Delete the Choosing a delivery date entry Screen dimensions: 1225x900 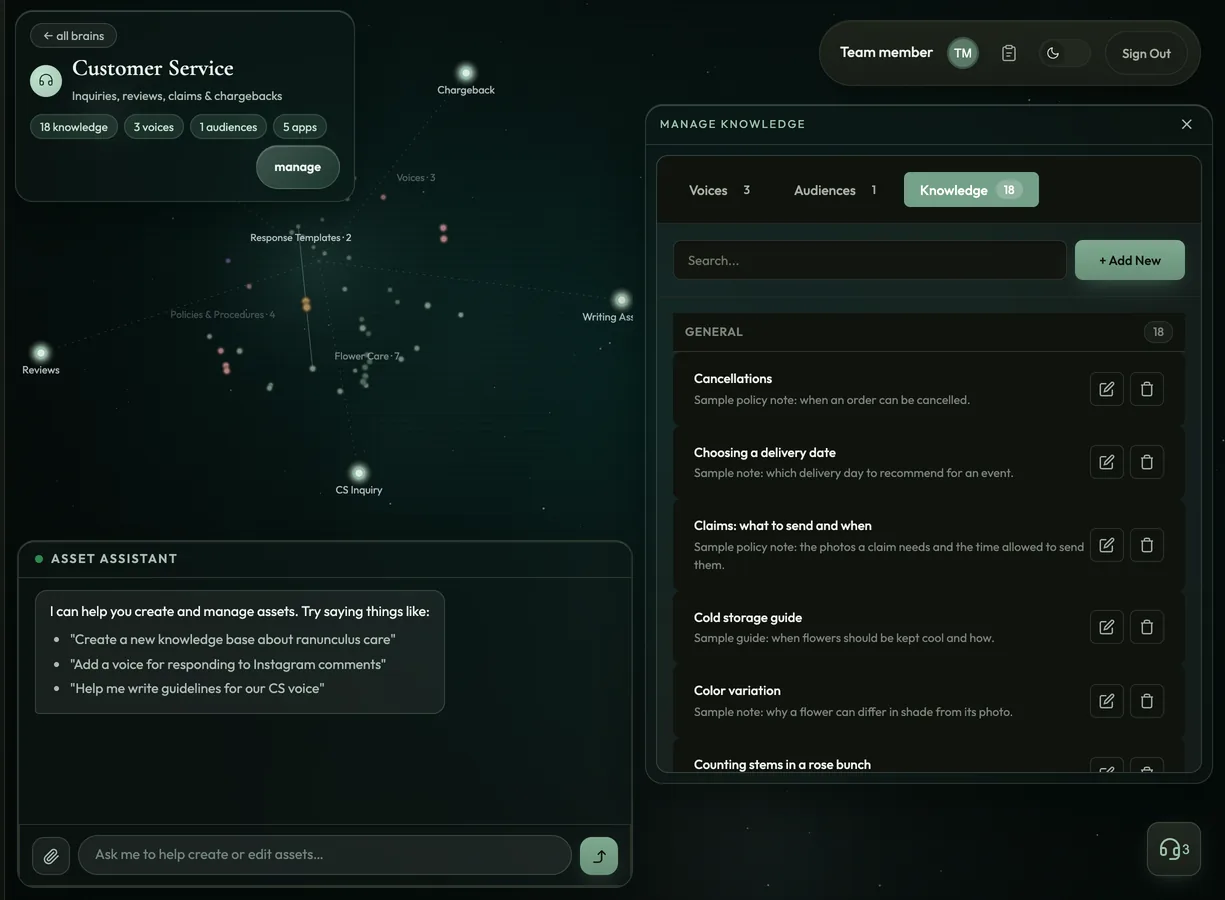(1147, 462)
